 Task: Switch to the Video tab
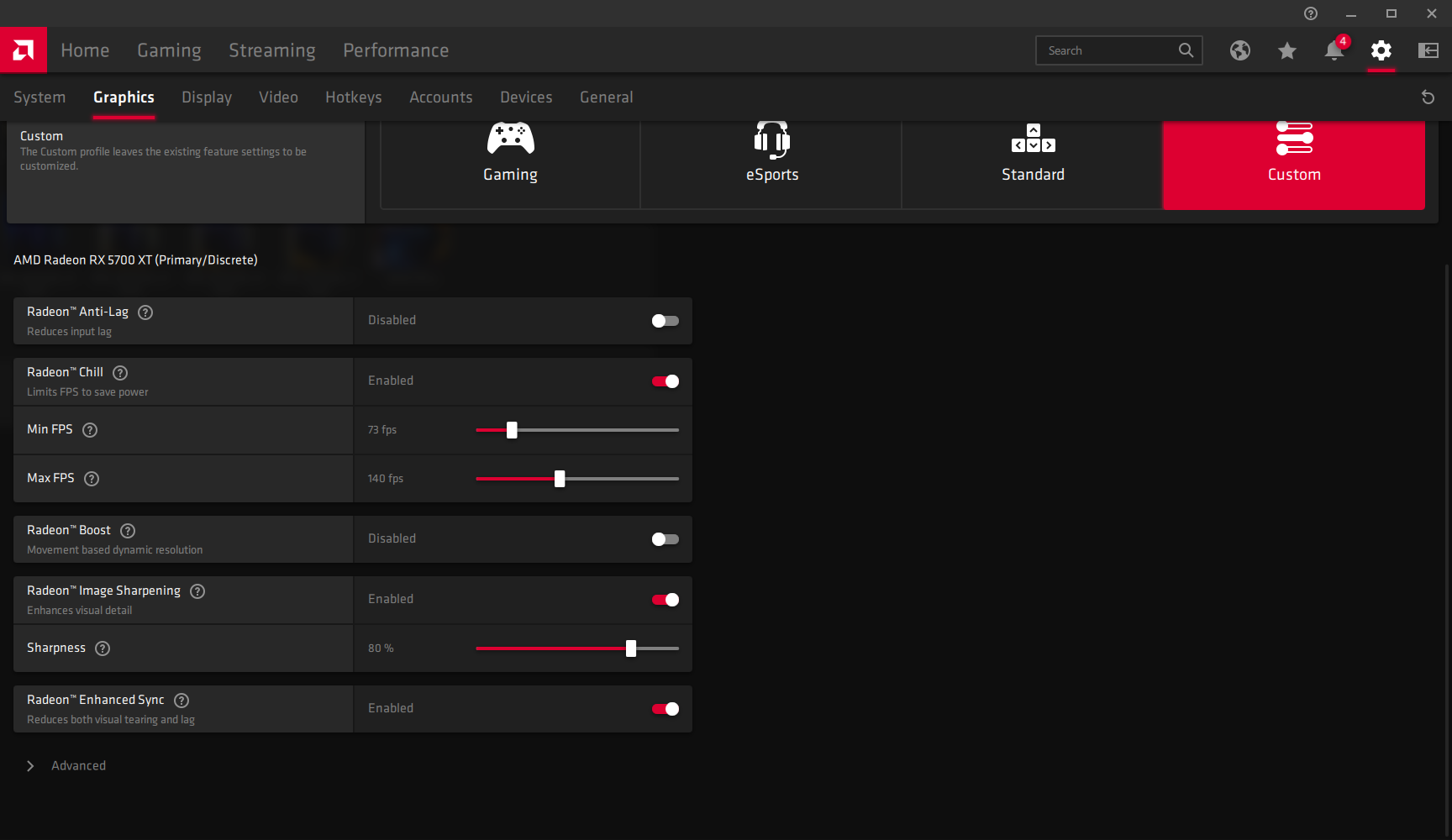point(278,97)
